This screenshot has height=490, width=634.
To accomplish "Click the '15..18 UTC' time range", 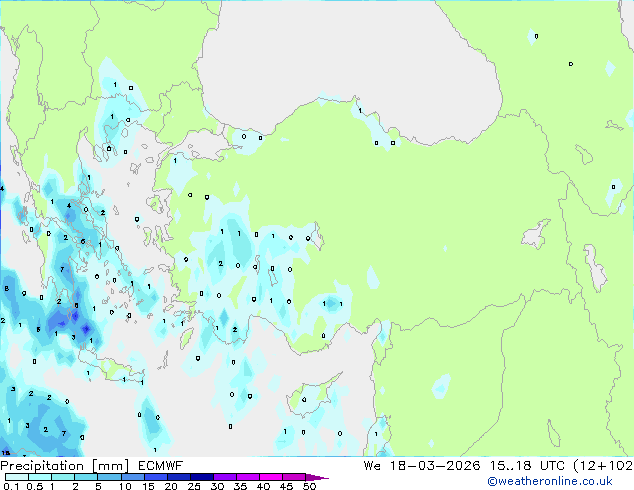I will click(x=527, y=466).
